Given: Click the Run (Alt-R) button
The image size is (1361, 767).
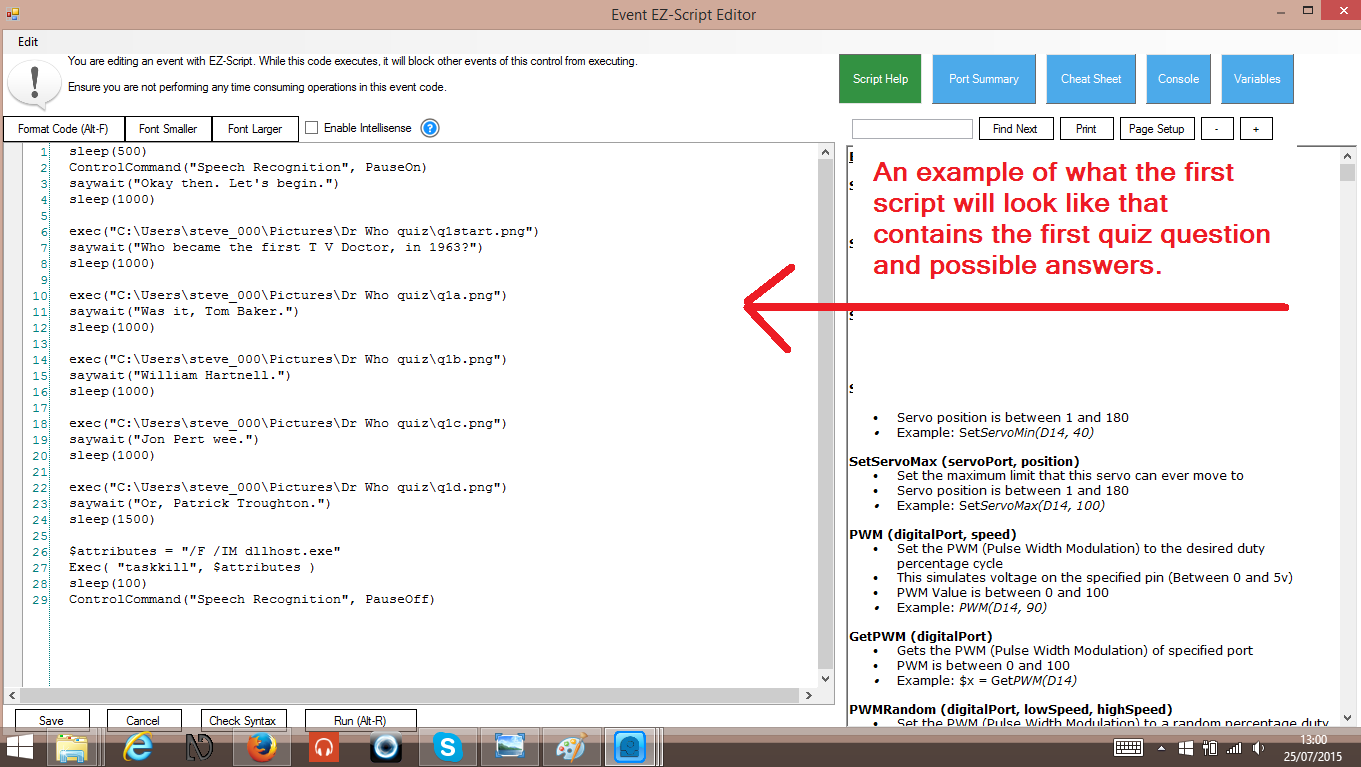Looking at the screenshot, I should pos(360,720).
